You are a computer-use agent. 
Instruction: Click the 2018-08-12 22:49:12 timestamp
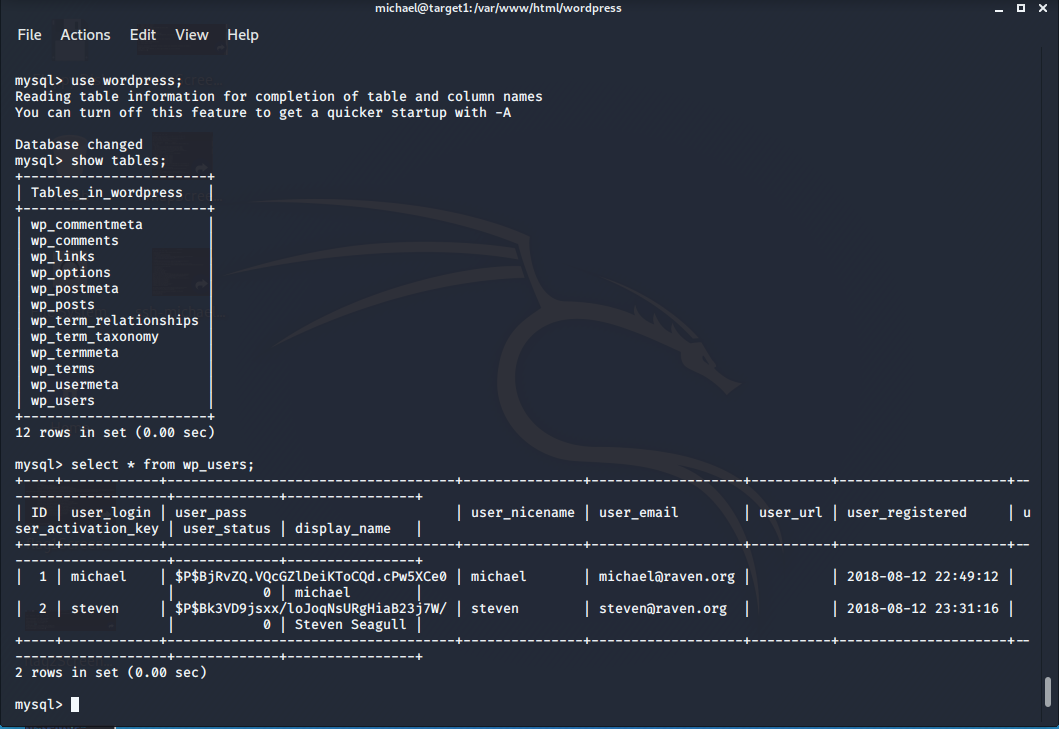click(923, 576)
